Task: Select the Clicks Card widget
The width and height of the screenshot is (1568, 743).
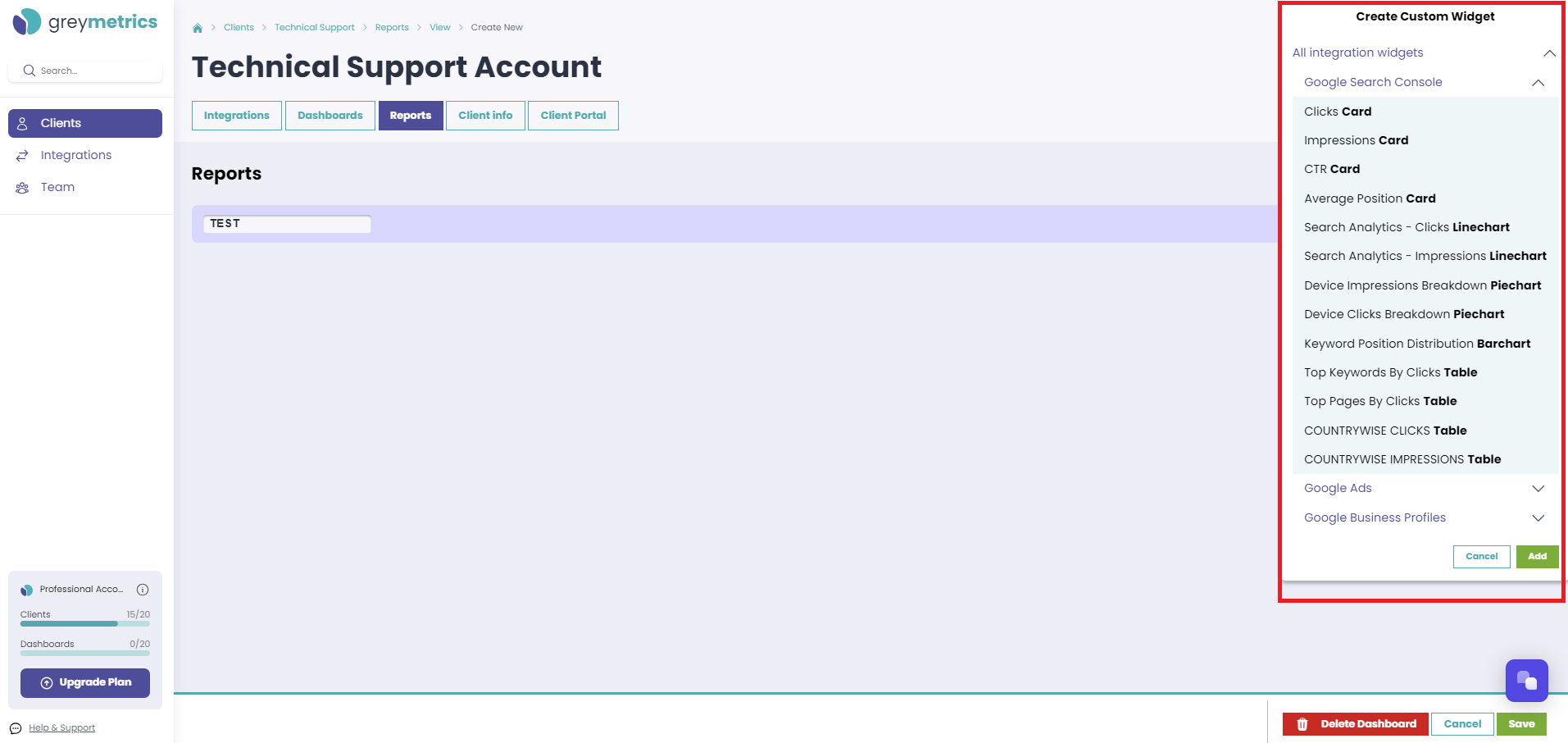Action: pos(1425,112)
